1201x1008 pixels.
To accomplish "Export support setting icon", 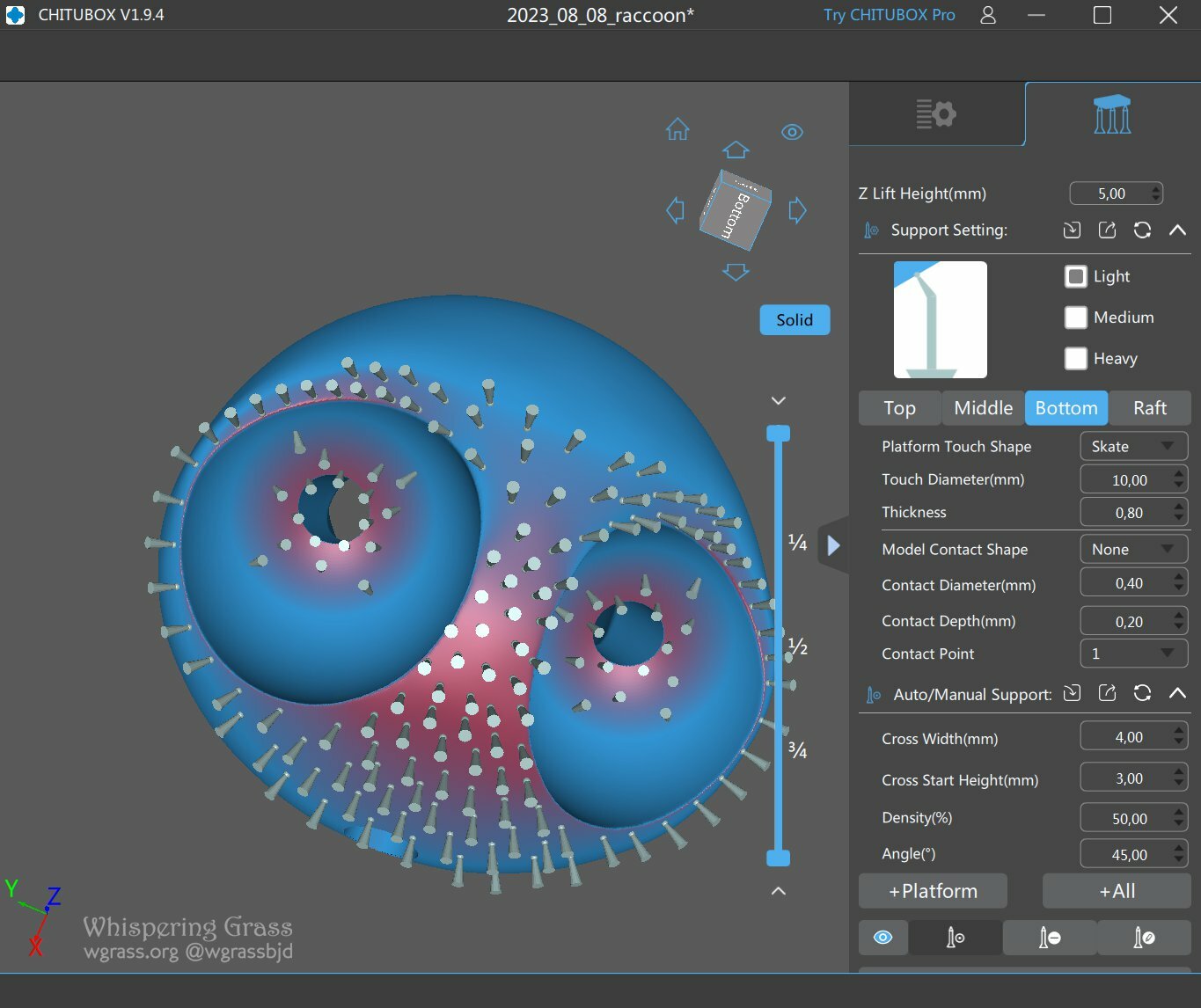I will point(1107,230).
